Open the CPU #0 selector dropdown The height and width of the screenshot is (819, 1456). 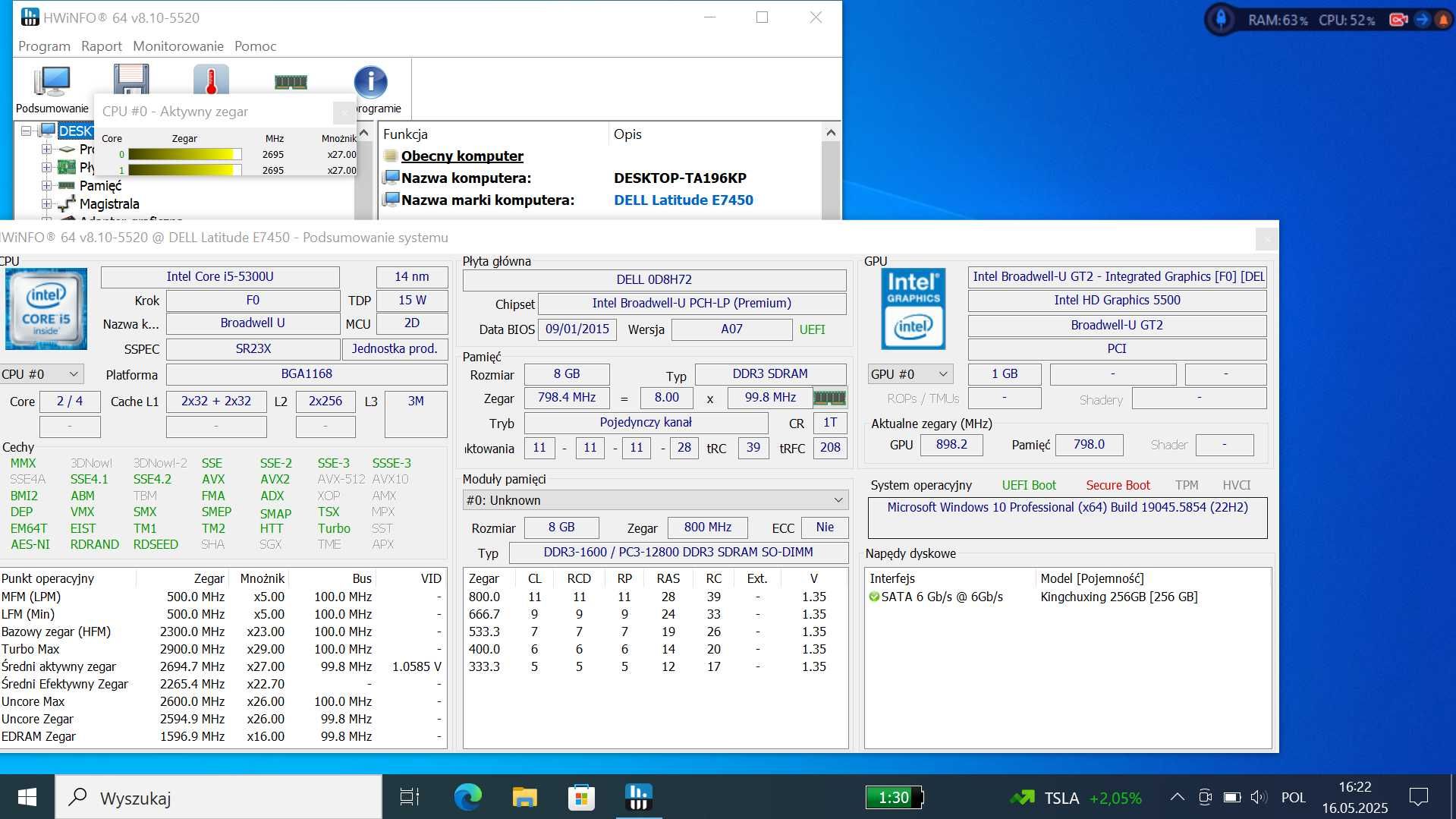41,374
